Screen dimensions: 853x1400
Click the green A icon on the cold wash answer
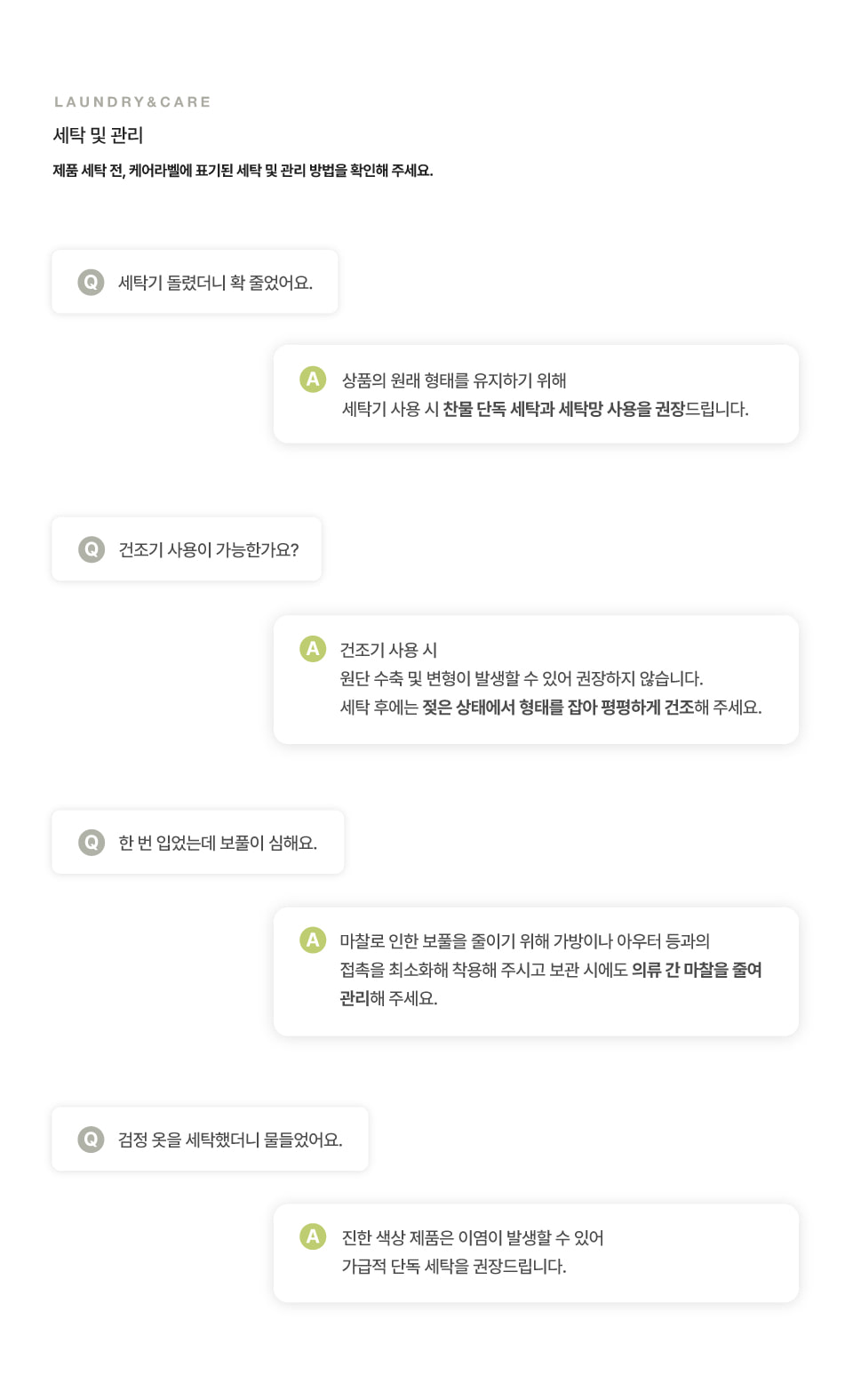coord(313,380)
